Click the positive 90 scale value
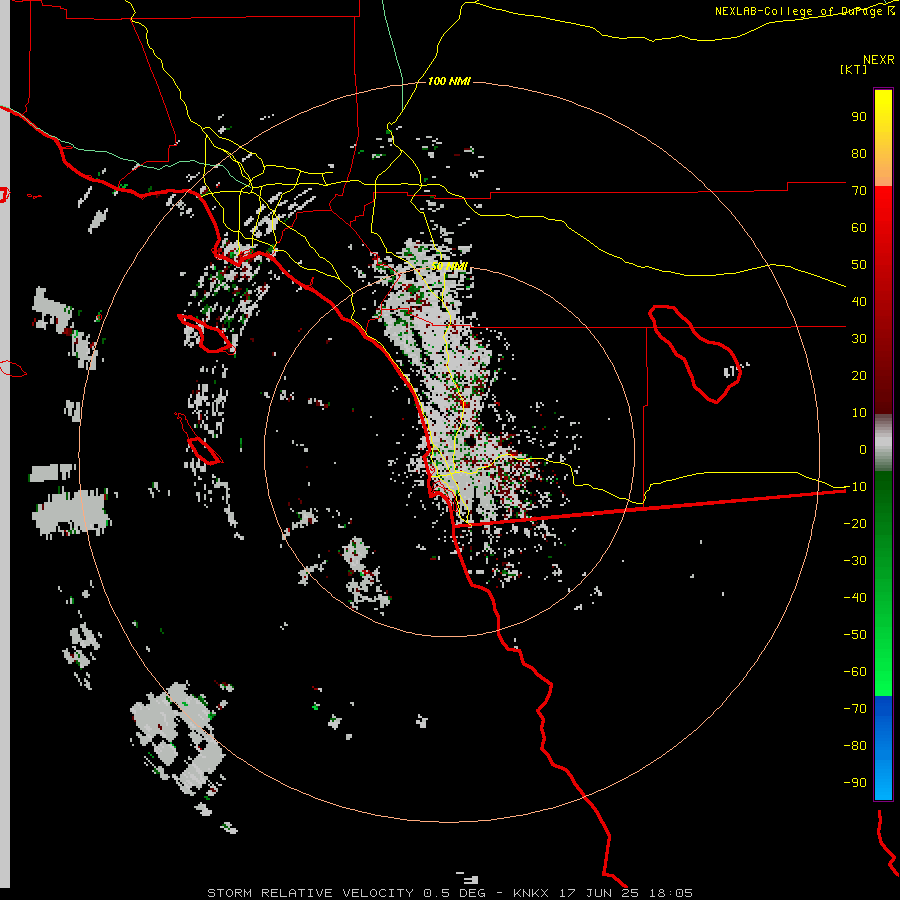The width and height of the screenshot is (900, 900). [859, 117]
